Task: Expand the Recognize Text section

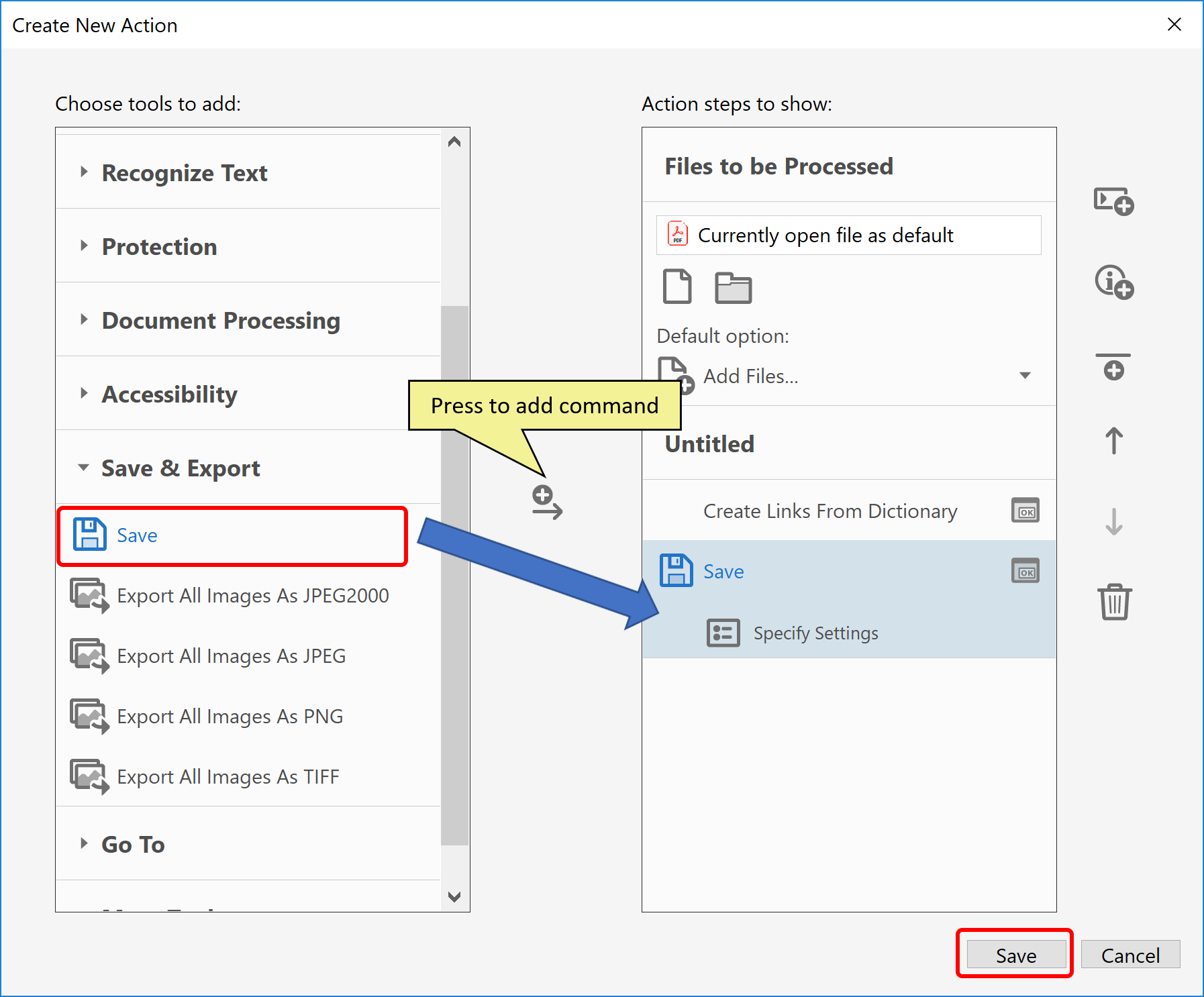Action: [x=85, y=172]
